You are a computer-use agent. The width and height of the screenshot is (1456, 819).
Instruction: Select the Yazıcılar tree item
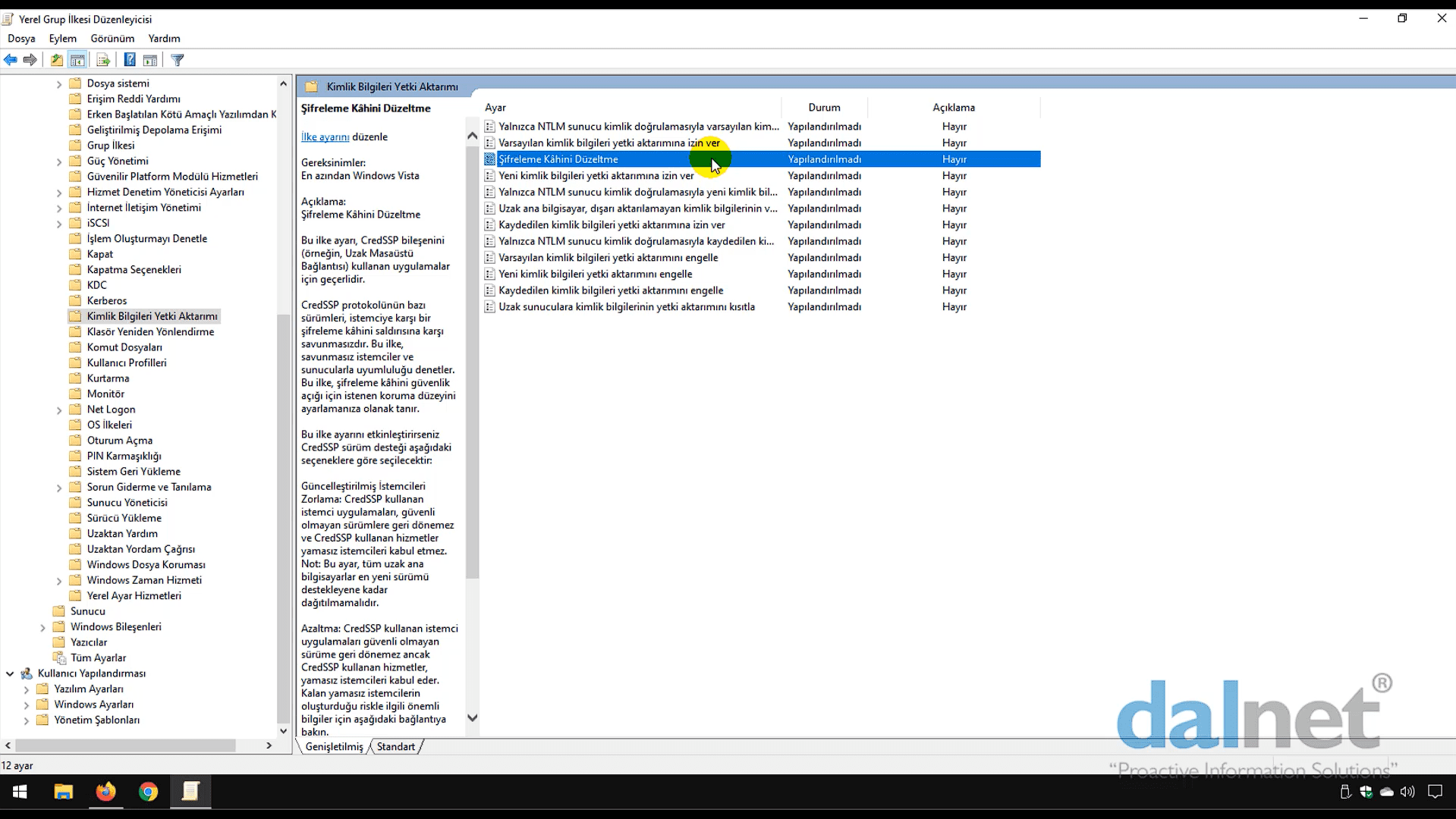[89, 642]
